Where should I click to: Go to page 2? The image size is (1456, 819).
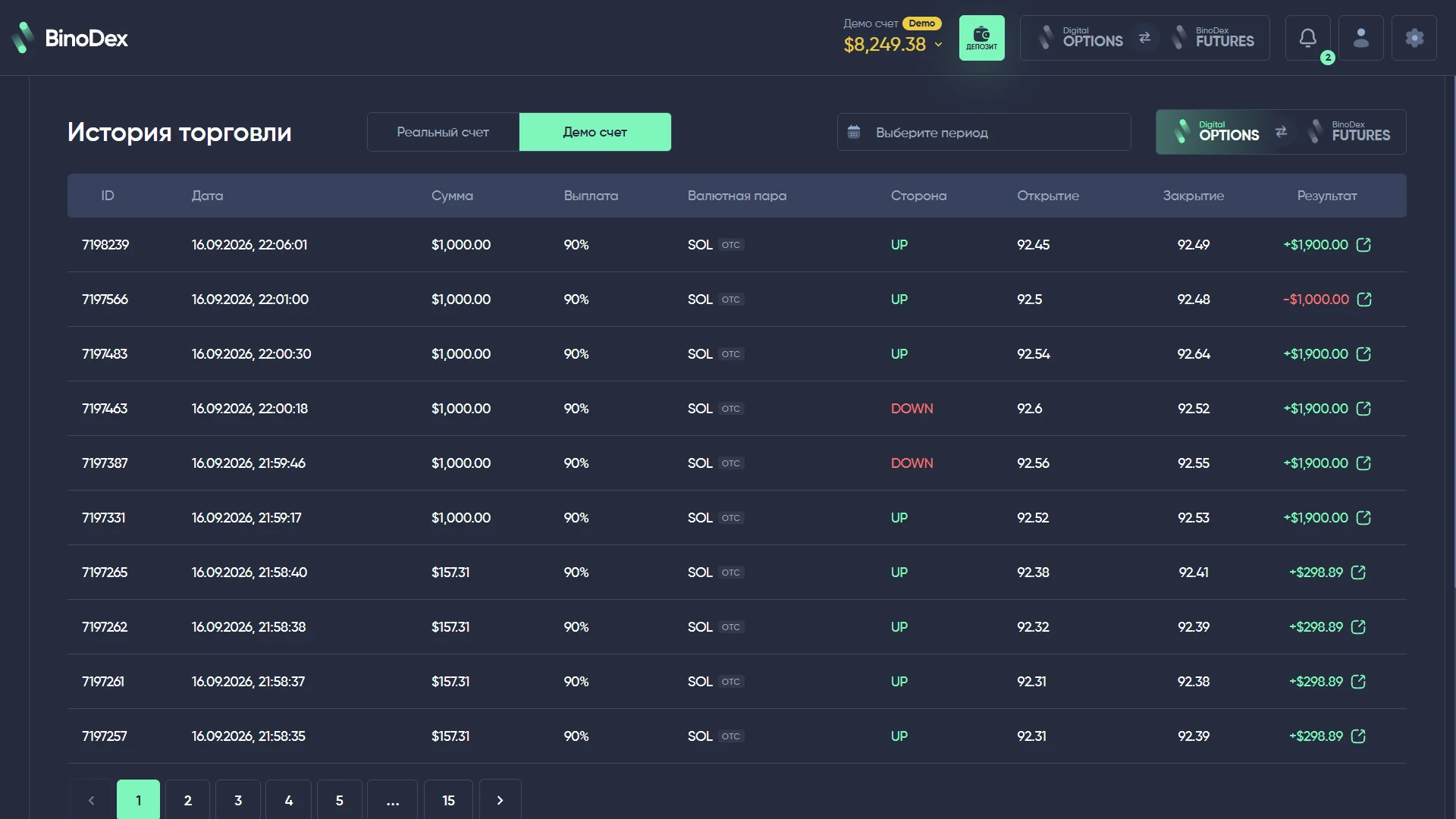coord(188,800)
